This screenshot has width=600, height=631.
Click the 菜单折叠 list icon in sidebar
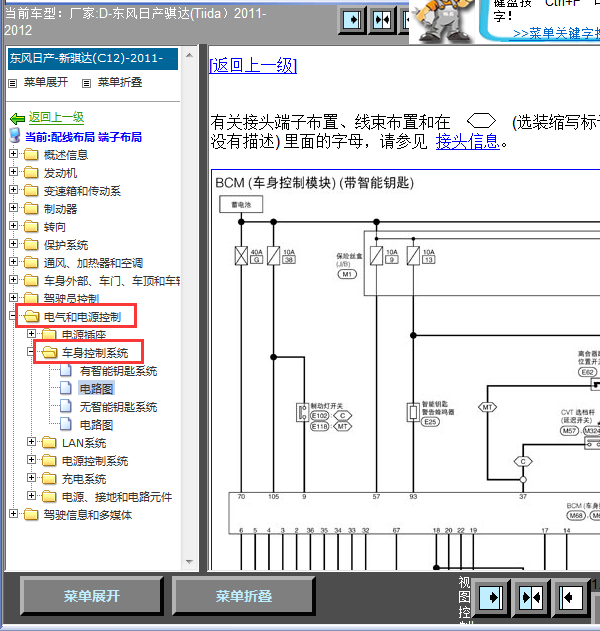(87, 83)
